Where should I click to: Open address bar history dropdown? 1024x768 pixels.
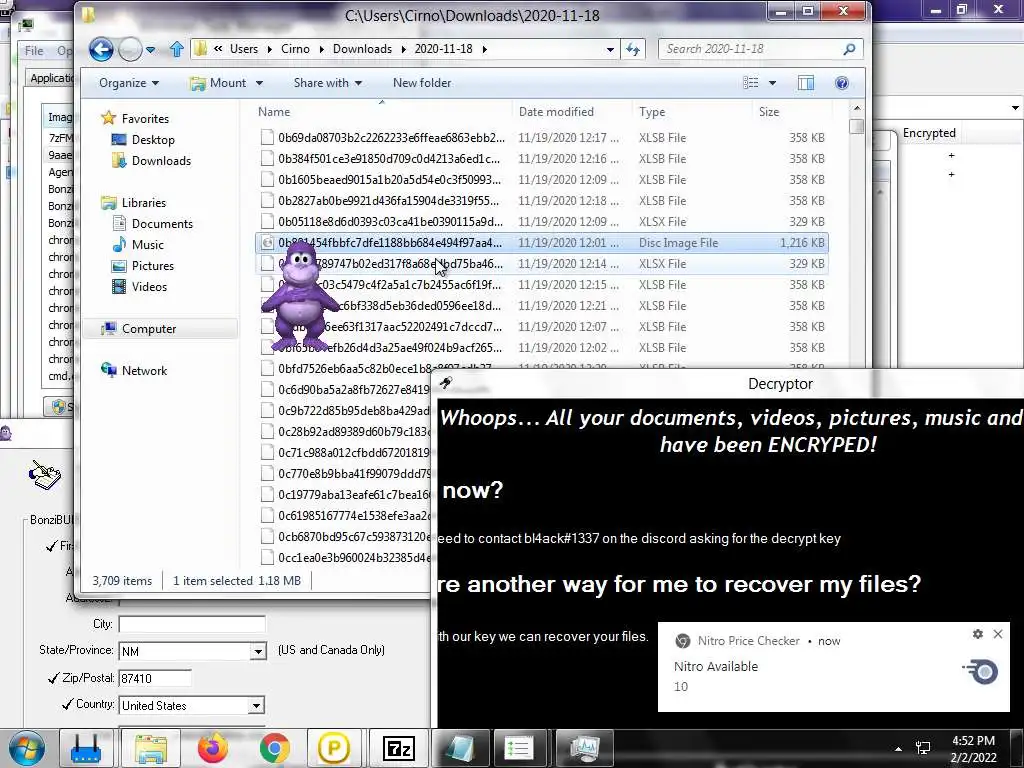(610, 49)
